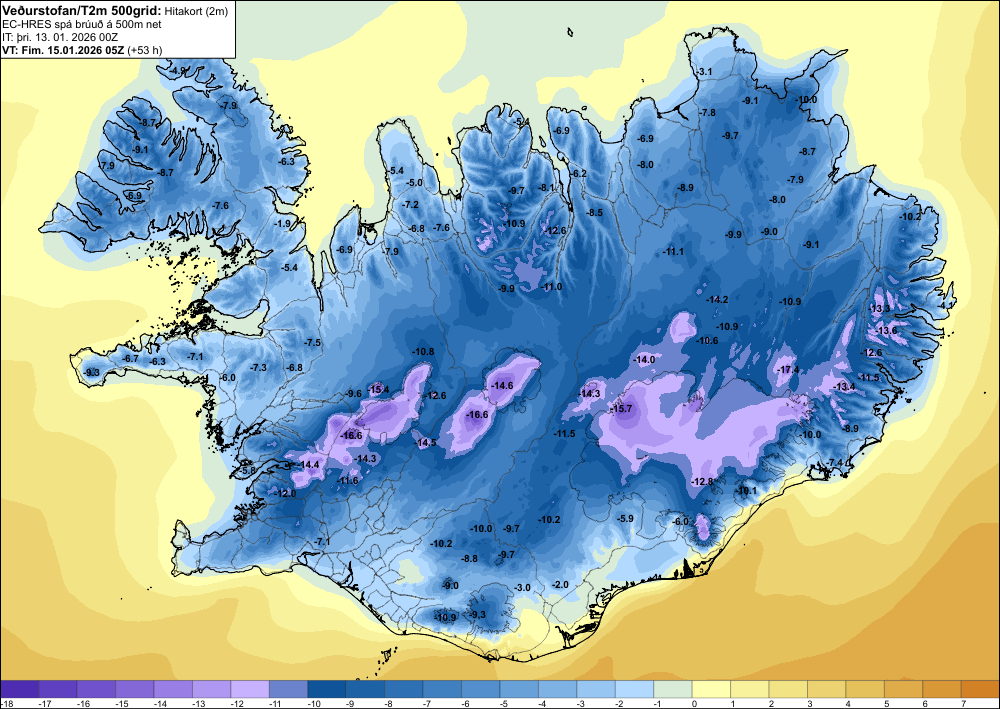Click the '-6.7' value on Snæfellsnes
Screen dimensions: 1000x709
[130, 359]
